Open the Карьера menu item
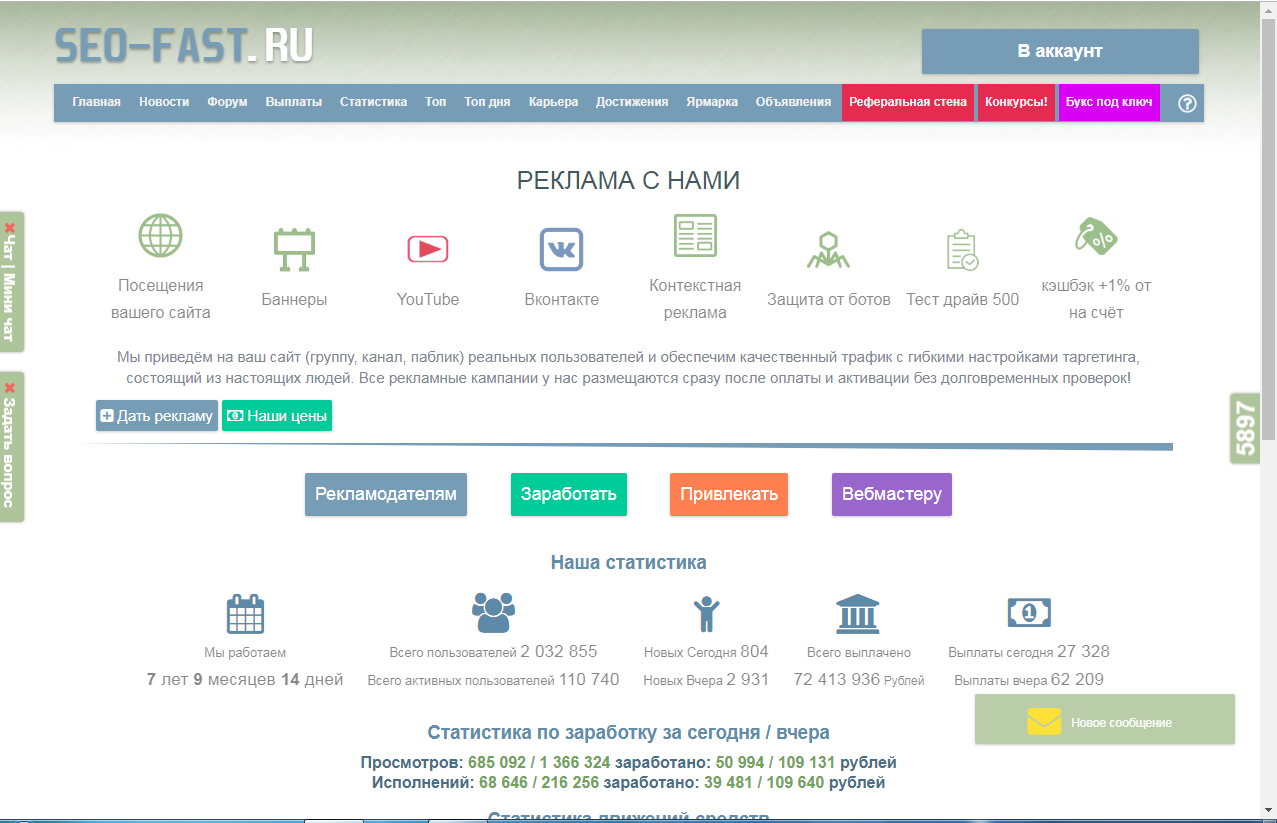Image resolution: width=1277 pixels, height=823 pixels. pyautogui.click(x=553, y=102)
